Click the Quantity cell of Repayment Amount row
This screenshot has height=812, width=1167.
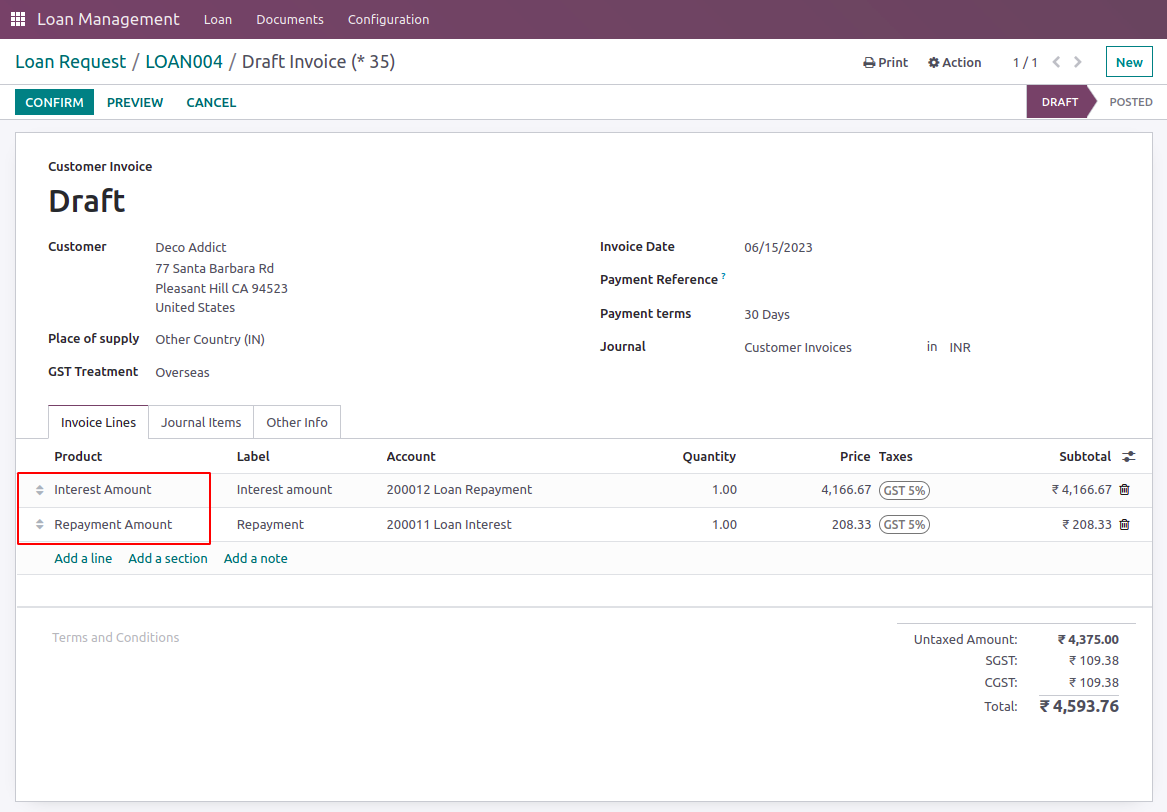tap(724, 525)
